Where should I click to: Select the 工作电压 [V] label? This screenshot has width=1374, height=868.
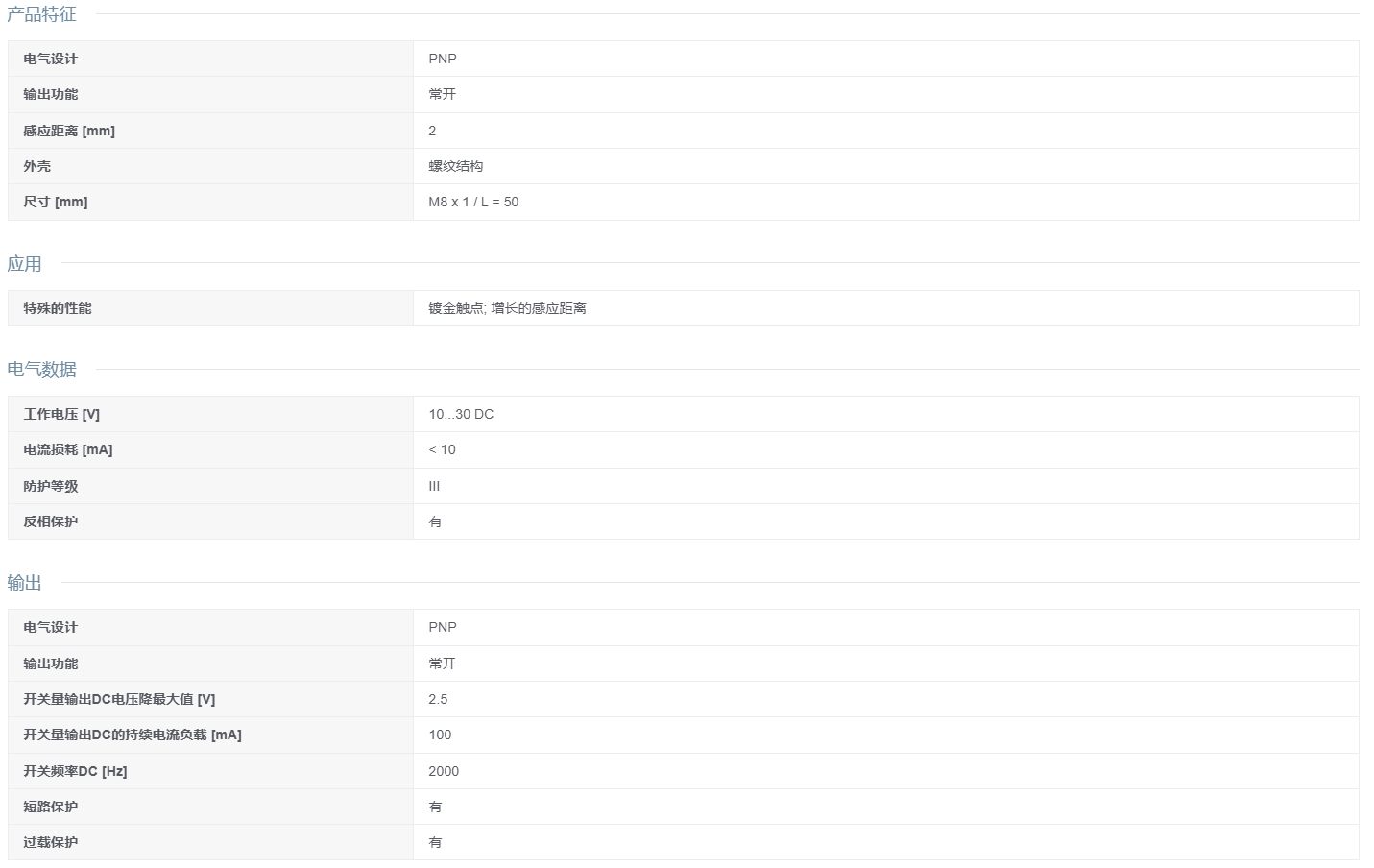tap(61, 414)
